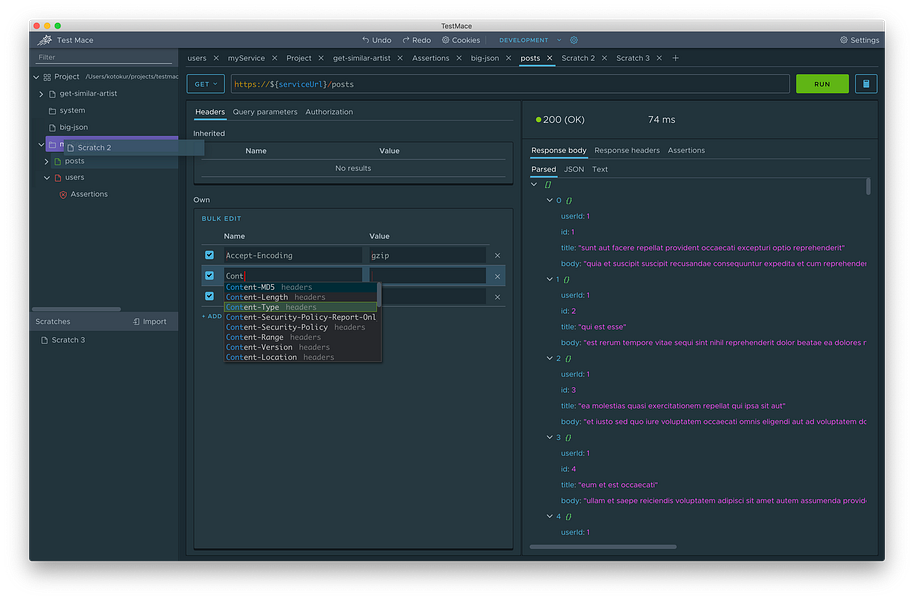Choose Content-MD5 from autocomplete list
914x600 pixels.
click(x=301, y=287)
